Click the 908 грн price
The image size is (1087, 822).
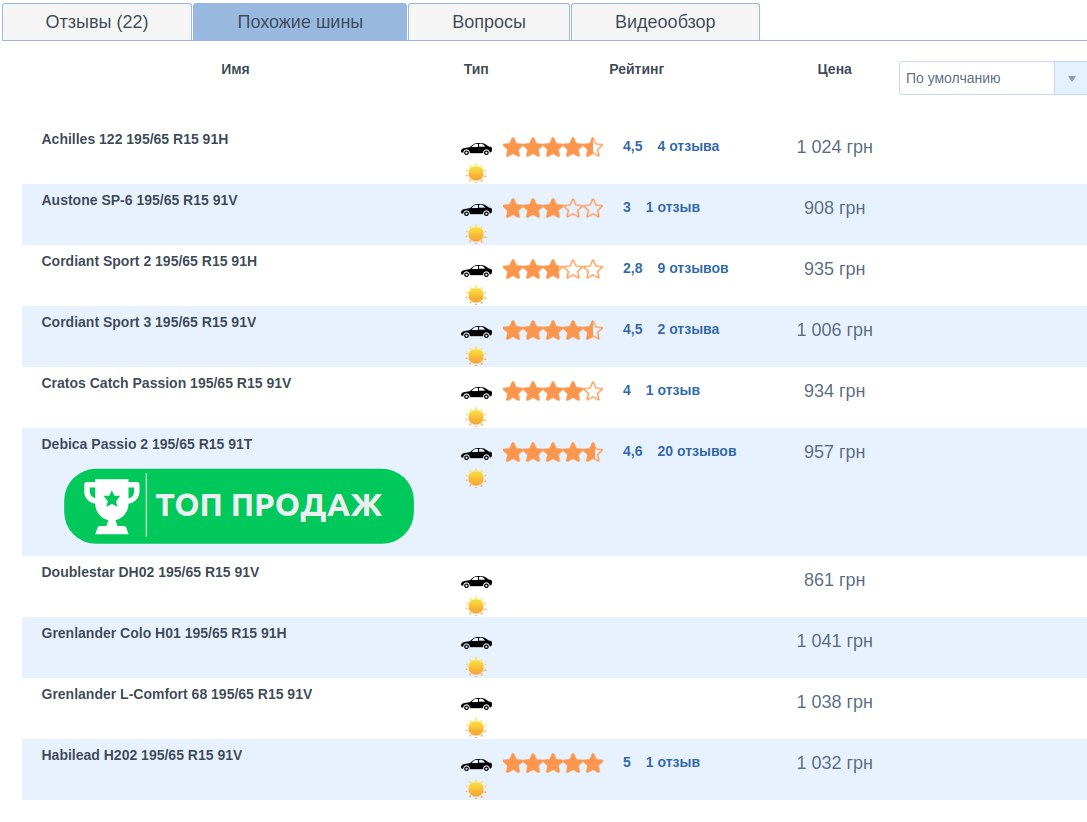[x=834, y=208]
